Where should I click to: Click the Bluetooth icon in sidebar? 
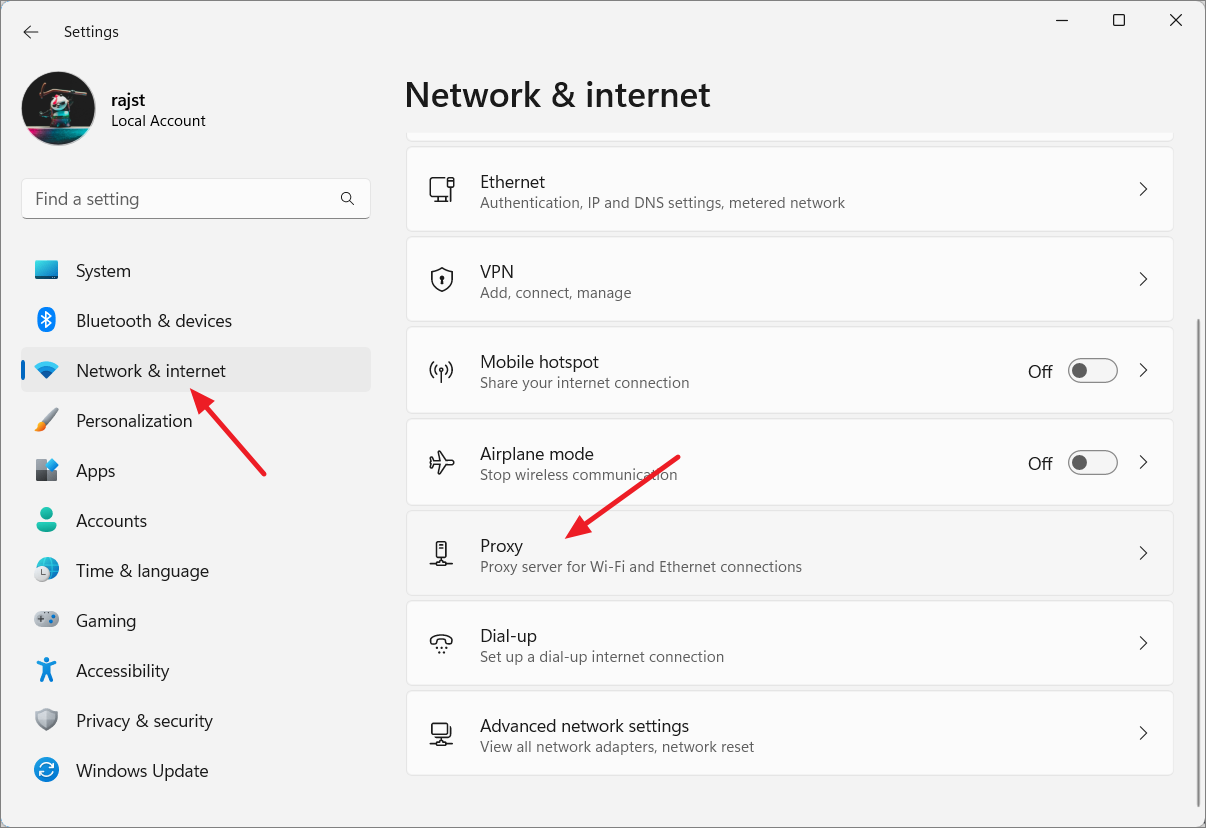coord(46,320)
